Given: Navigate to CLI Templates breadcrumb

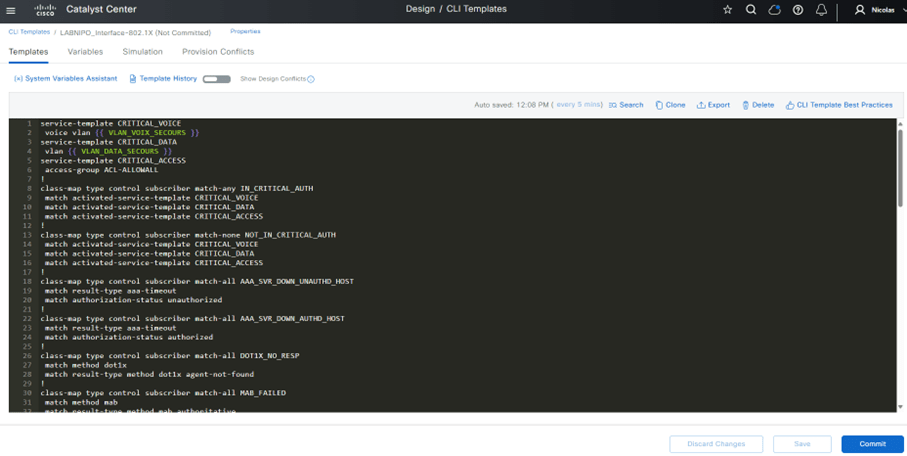Looking at the screenshot, I should tap(28, 32).
